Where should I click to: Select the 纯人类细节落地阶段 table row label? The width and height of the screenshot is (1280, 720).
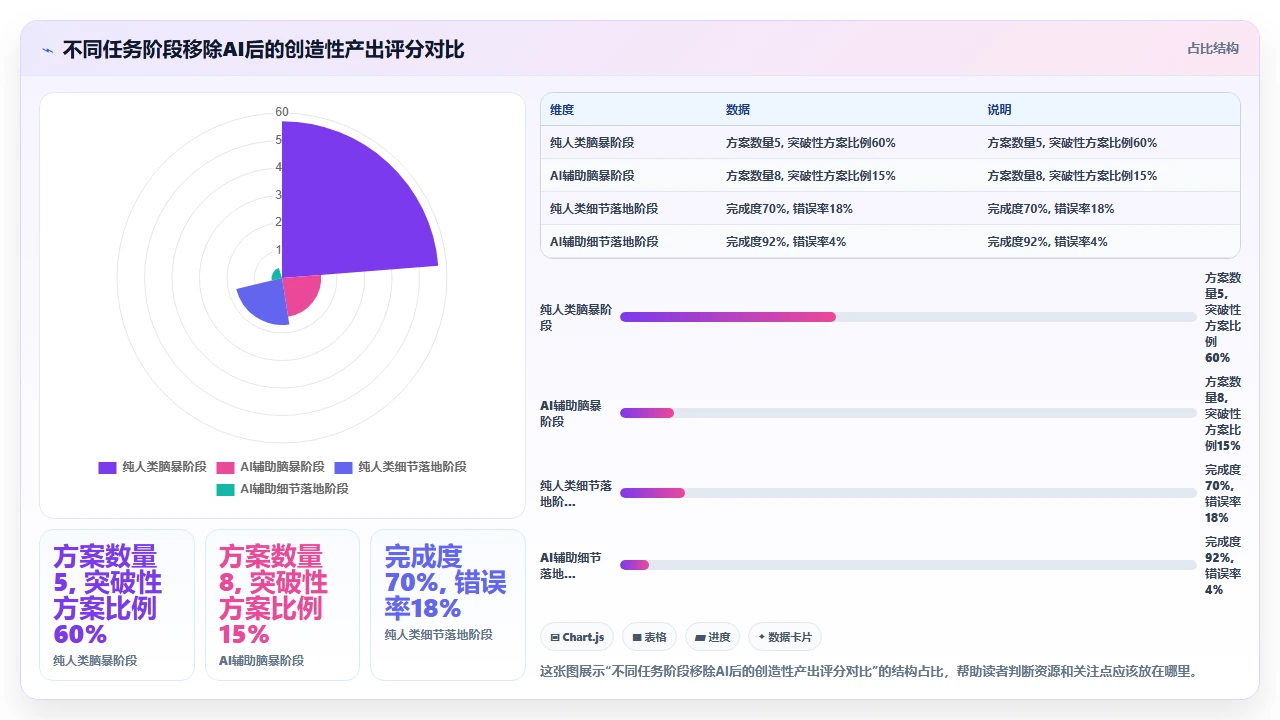coord(604,209)
